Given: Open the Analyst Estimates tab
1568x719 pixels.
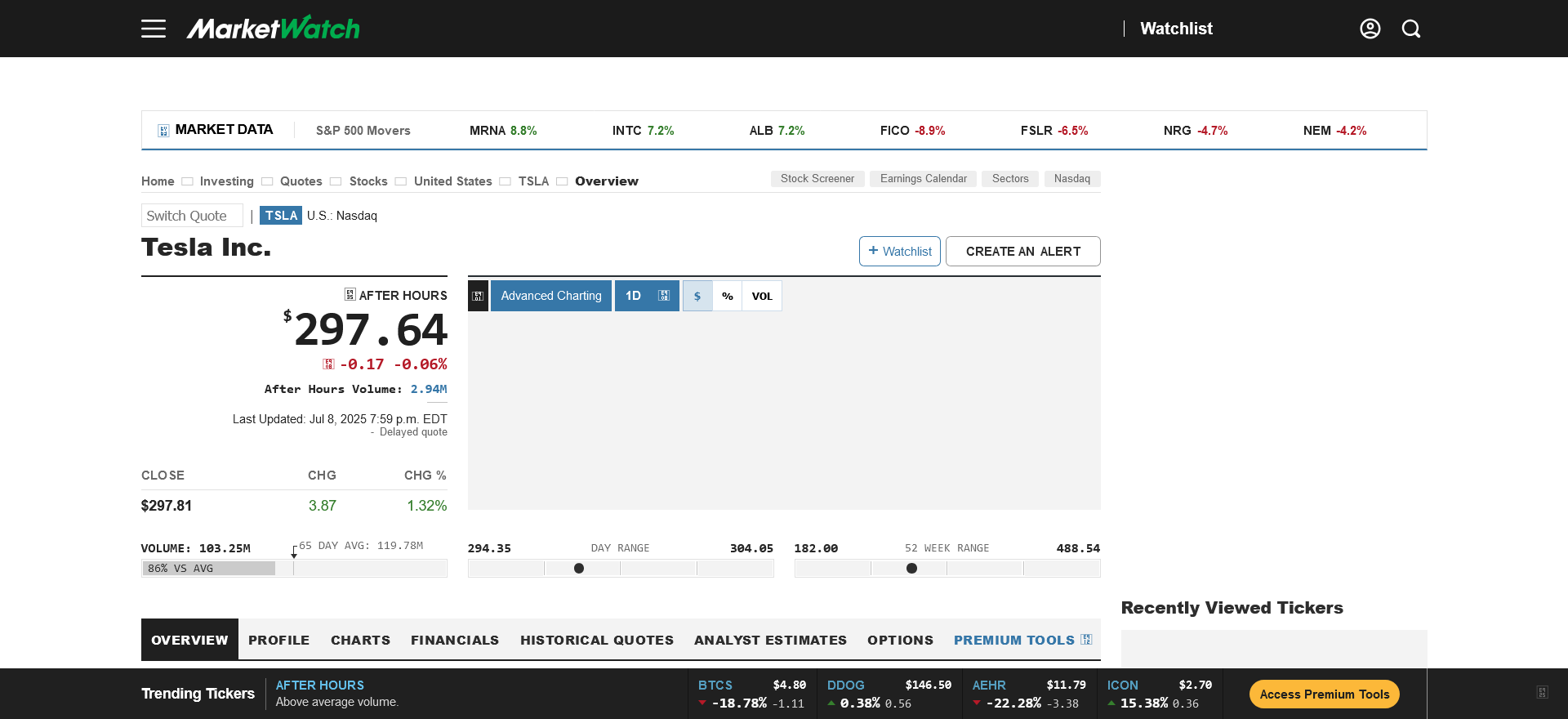Looking at the screenshot, I should pyautogui.click(x=770, y=640).
